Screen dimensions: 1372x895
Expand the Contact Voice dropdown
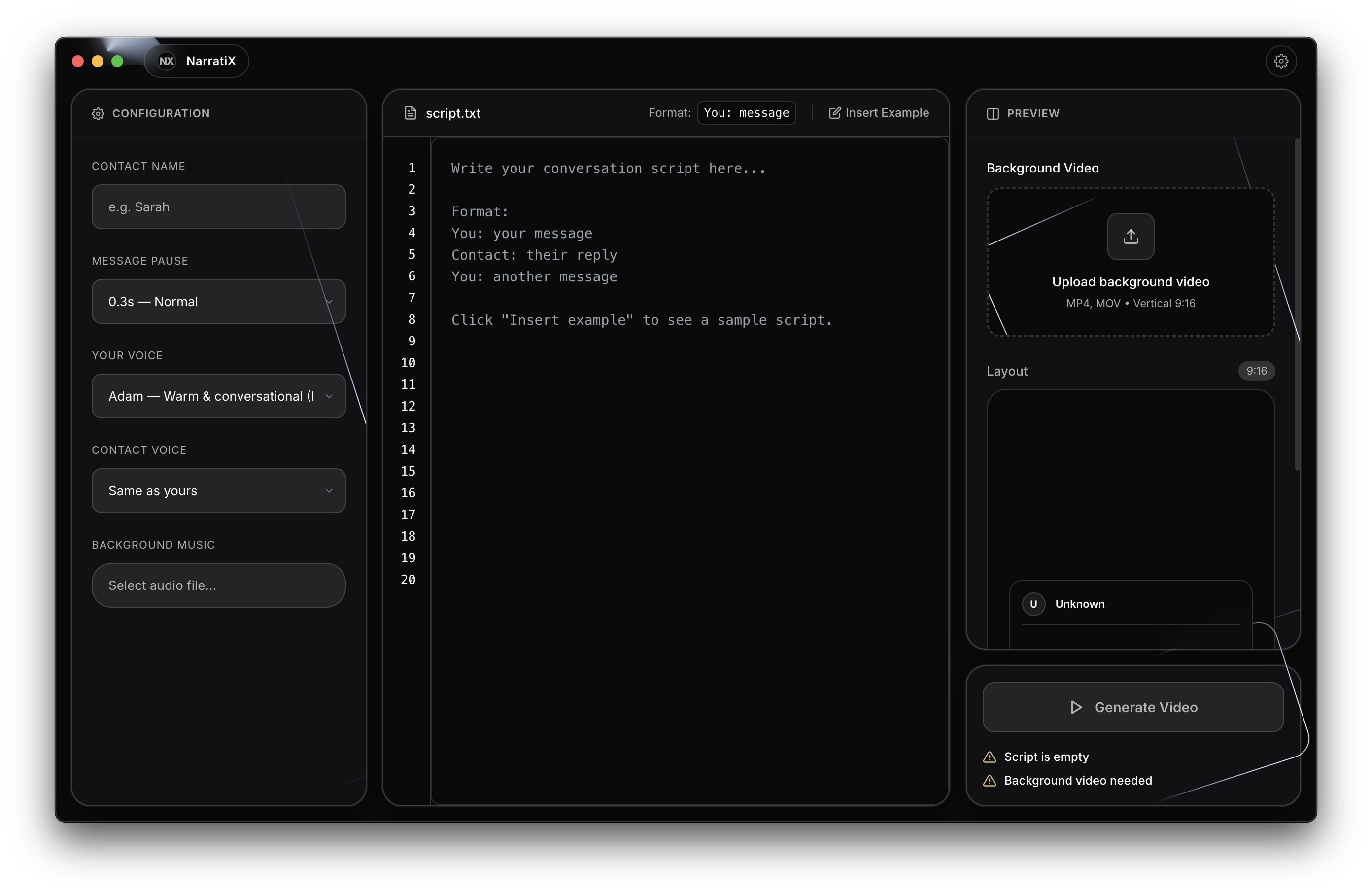coord(218,491)
